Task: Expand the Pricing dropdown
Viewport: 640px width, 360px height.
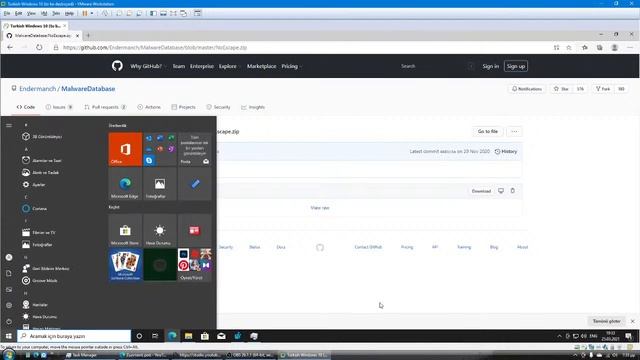Action: [x=291, y=66]
